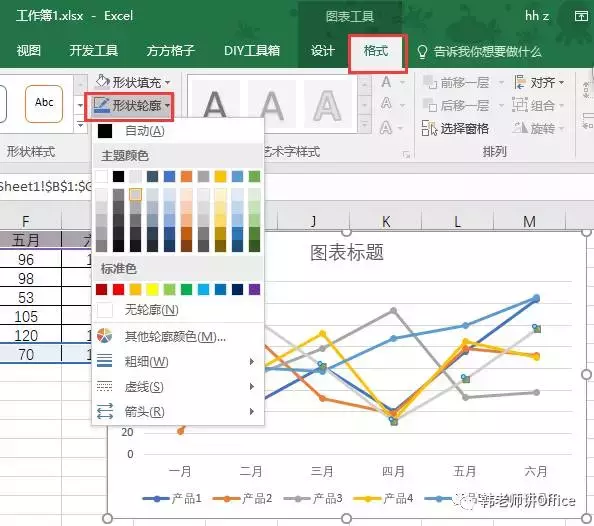594x526 pixels.
Task: Pick the dark red standard color
Action: tap(101, 290)
